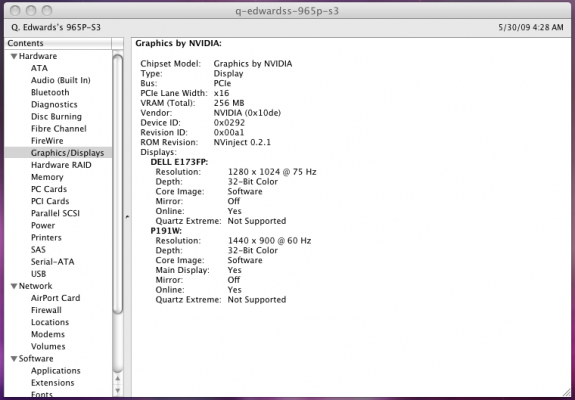
Task: Open Modems under Network
Action: pos(48,334)
